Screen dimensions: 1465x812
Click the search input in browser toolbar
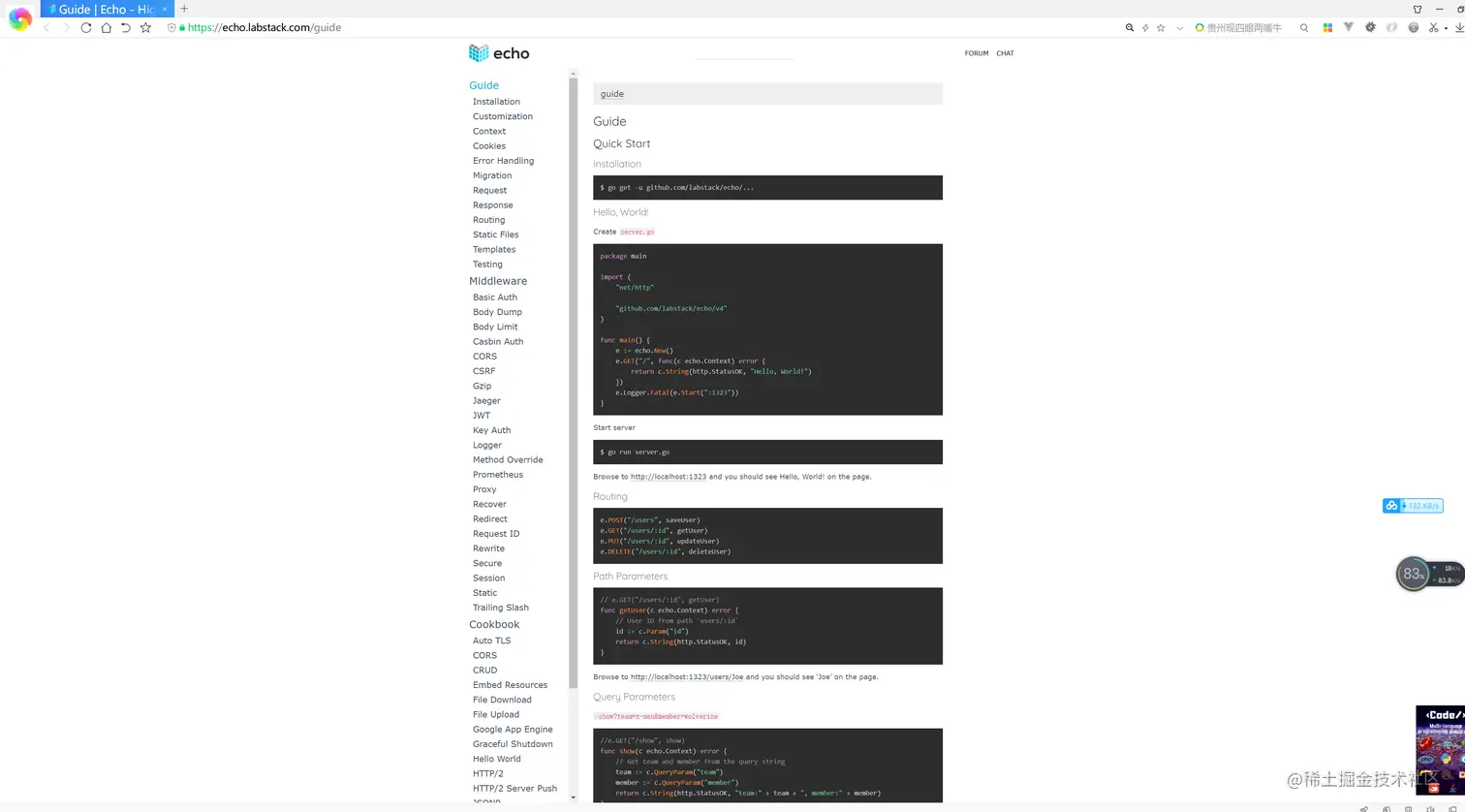pyautogui.click(x=1244, y=28)
